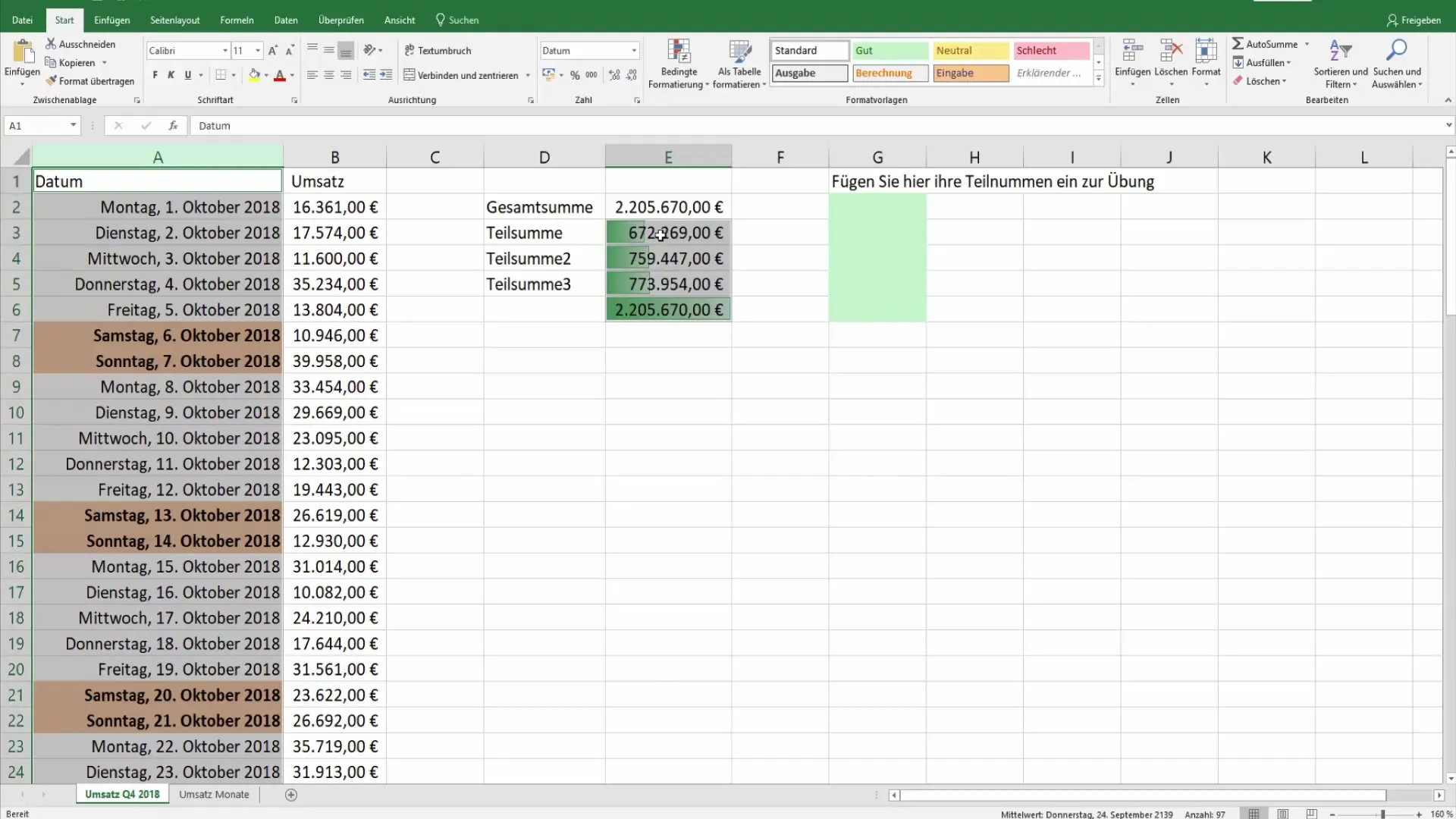Open the Datum number format dropdown
The image size is (1456, 819).
coord(634,51)
